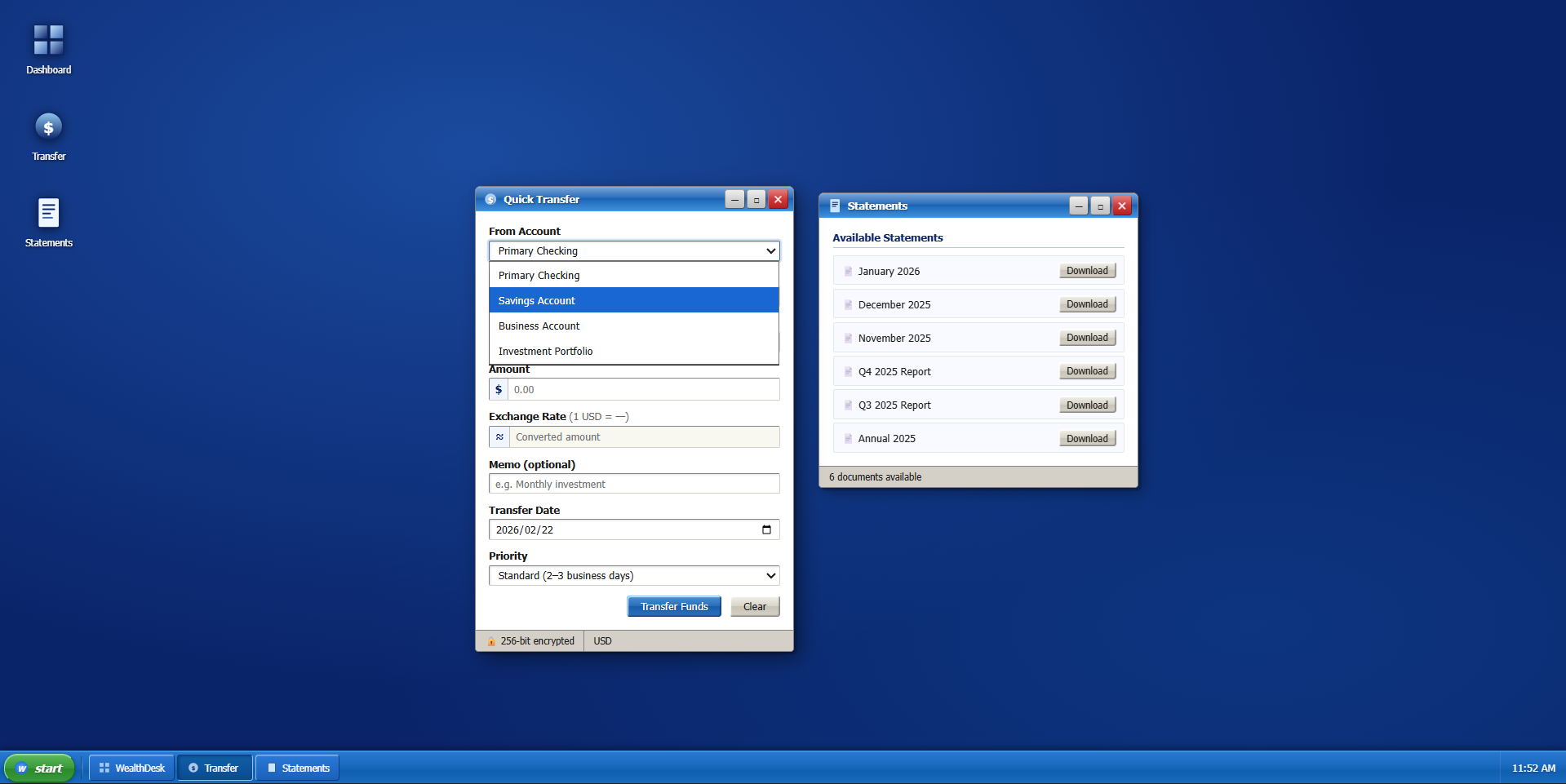Open the calendar picker in Transfer Date
The image size is (1566, 784).
(x=765, y=529)
